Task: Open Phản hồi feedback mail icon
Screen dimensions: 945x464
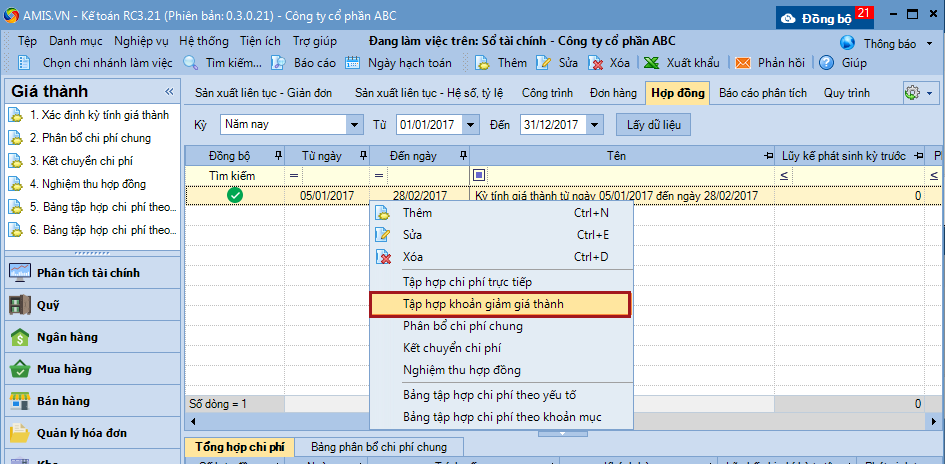Action: [743, 62]
